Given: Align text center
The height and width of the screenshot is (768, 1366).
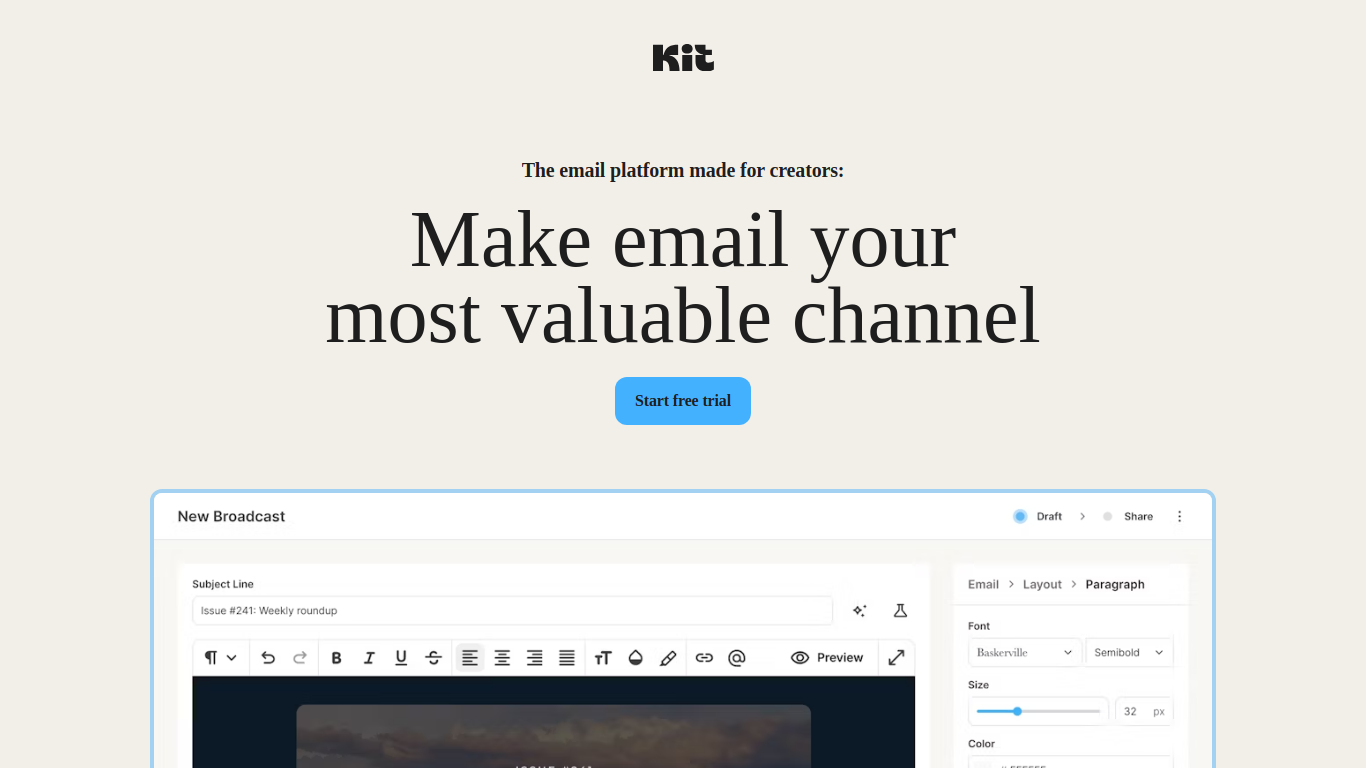Looking at the screenshot, I should [x=502, y=657].
